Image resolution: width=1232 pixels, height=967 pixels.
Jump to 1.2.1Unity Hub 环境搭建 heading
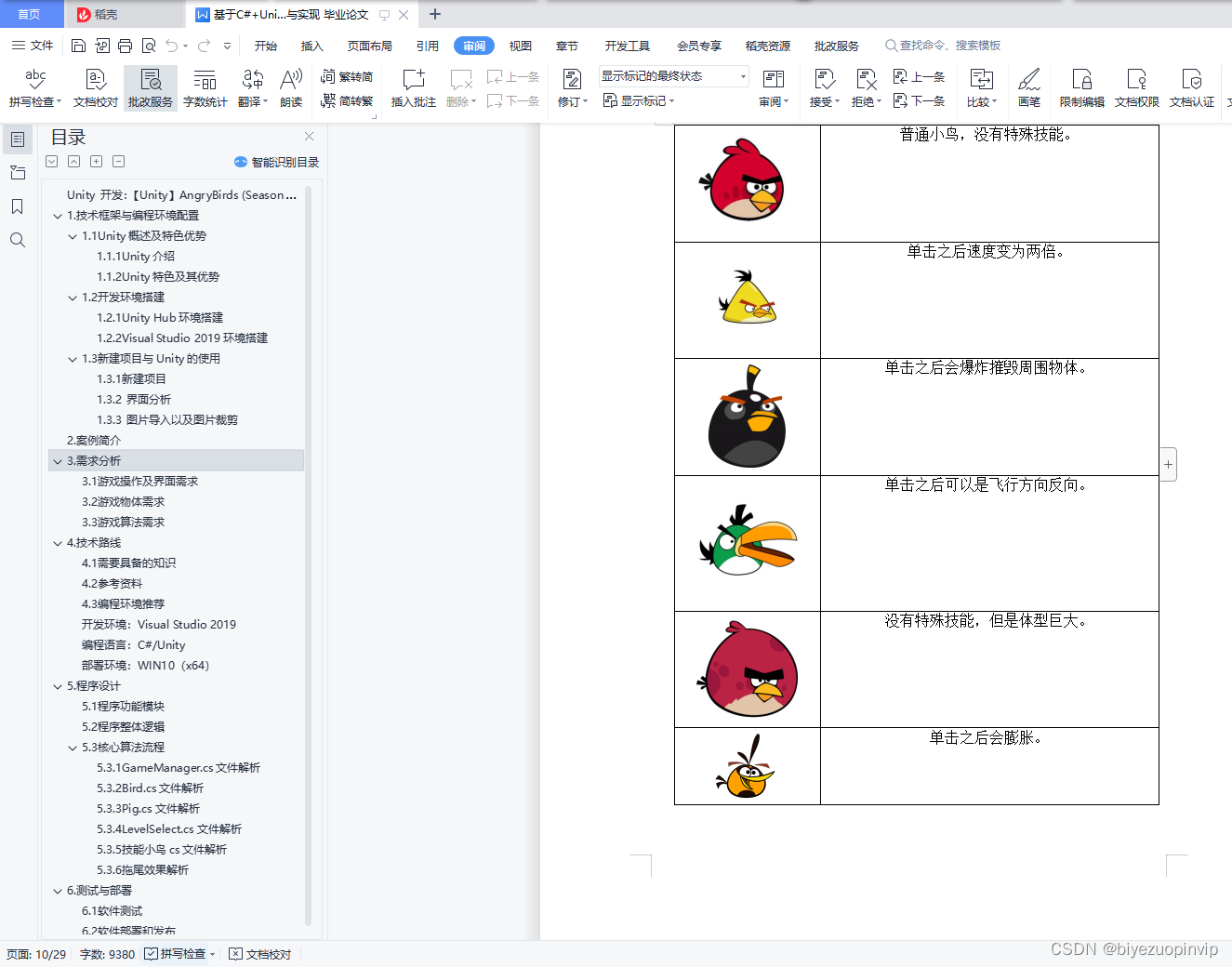[160, 318]
